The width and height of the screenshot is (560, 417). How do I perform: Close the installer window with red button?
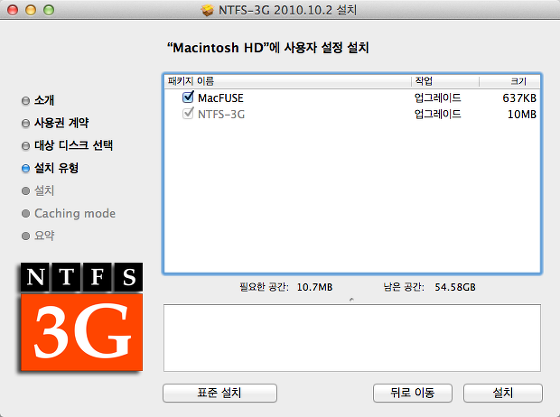pyautogui.click(x=12, y=10)
